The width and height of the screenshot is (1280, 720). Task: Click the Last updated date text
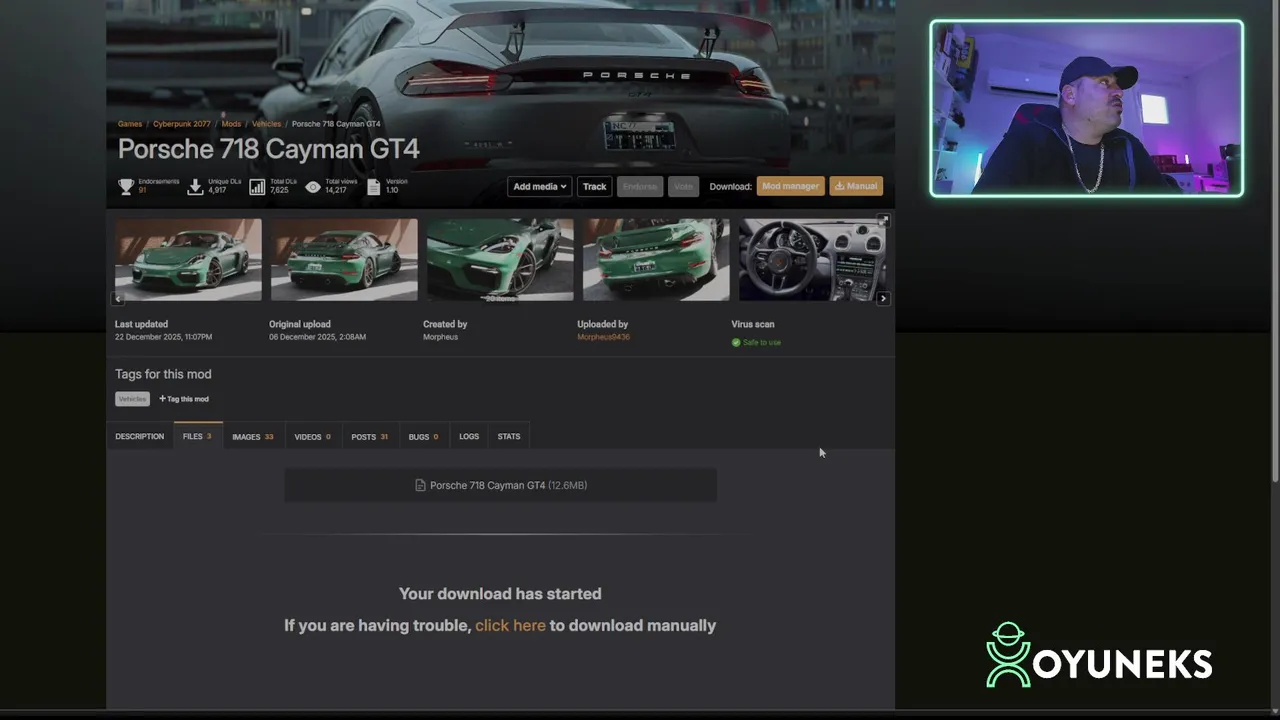[163, 337]
